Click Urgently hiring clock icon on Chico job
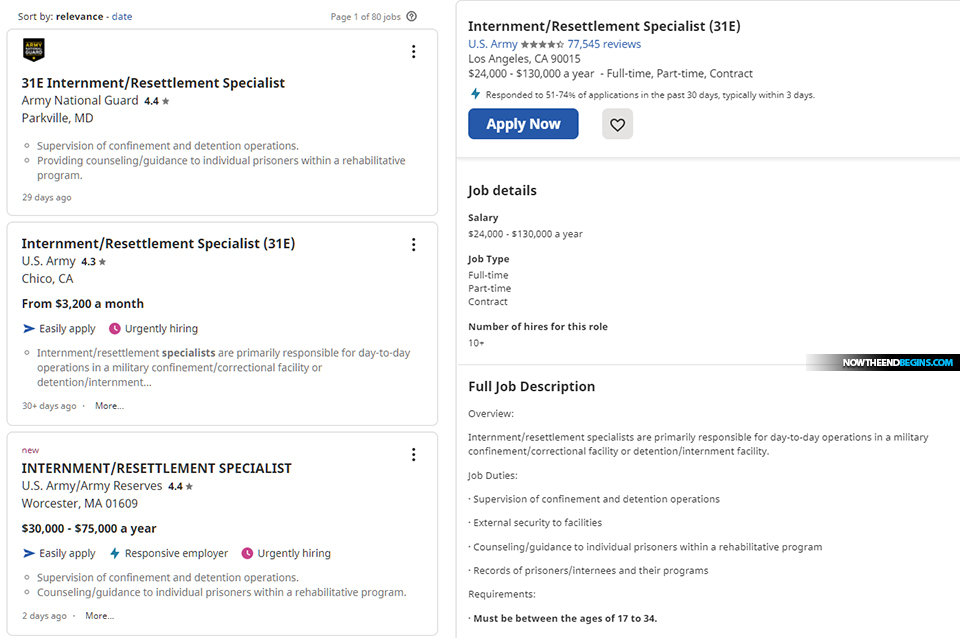This screenshot has height=638, width=960. click(x=115, y=328)
